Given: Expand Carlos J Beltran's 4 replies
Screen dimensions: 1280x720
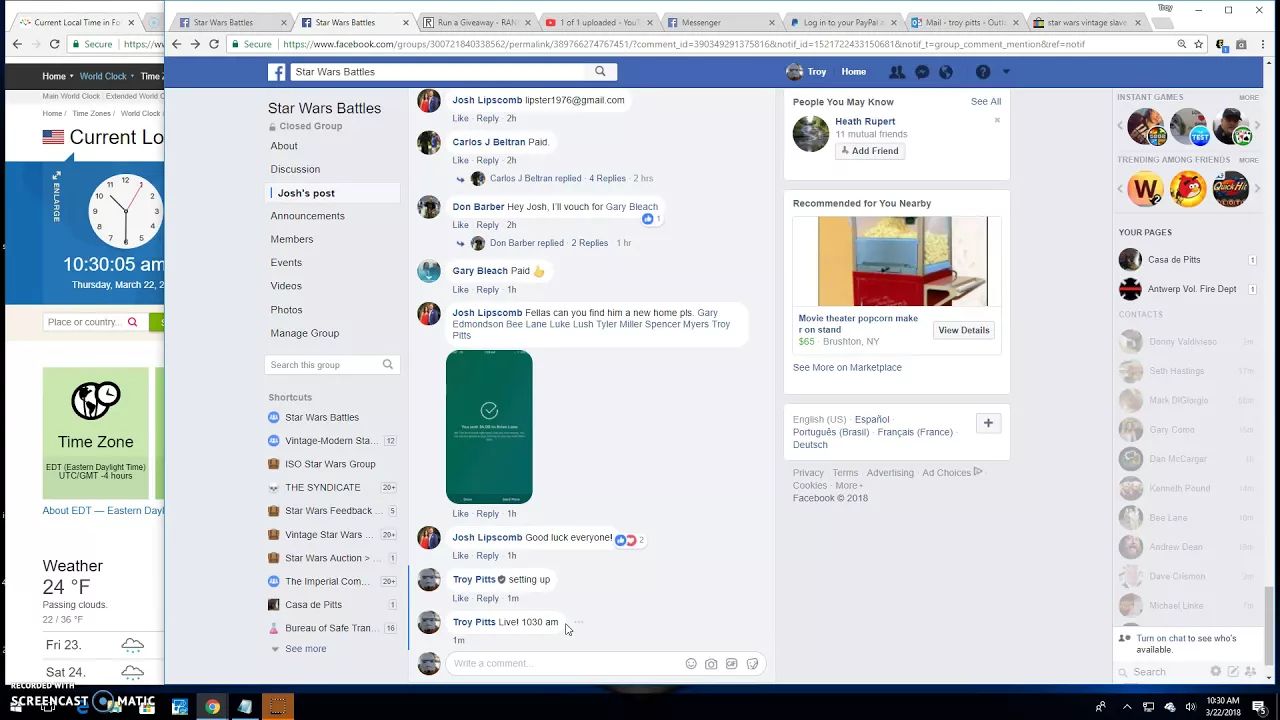Looking at the screenshot, I should (x=607, y=178).
